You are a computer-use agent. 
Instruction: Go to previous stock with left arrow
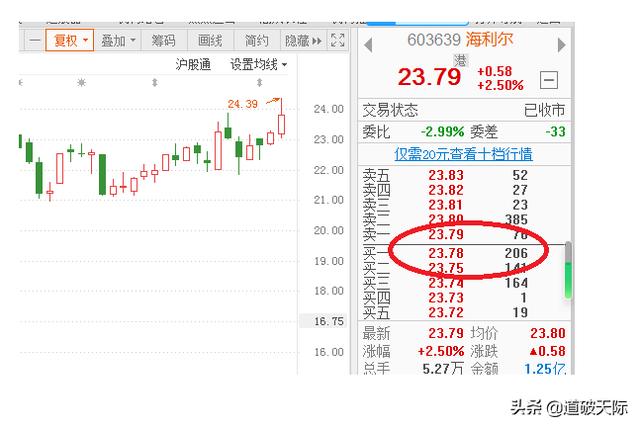click(x=368, y=45)
